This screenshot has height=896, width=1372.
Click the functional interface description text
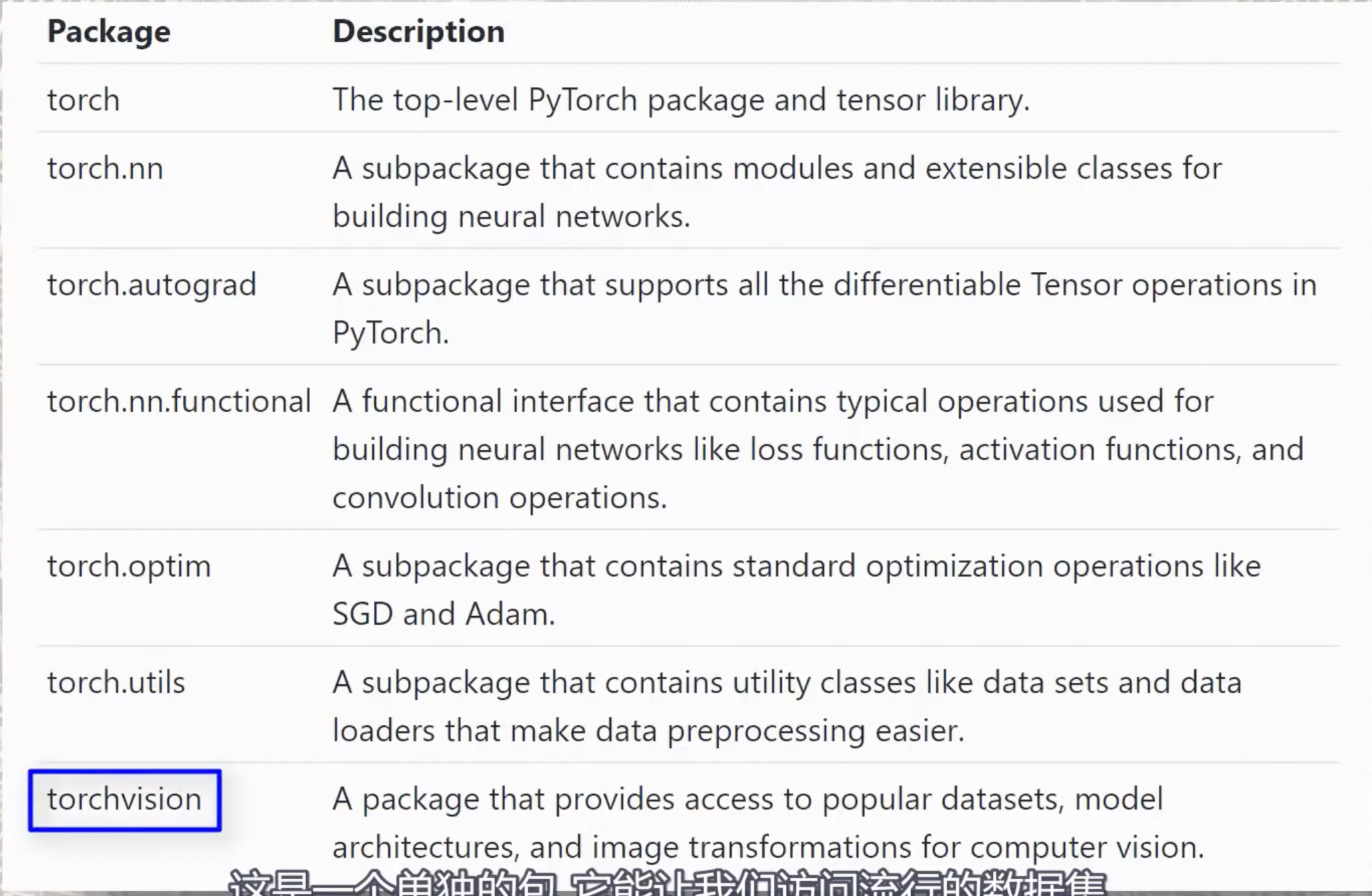(772, 402)
